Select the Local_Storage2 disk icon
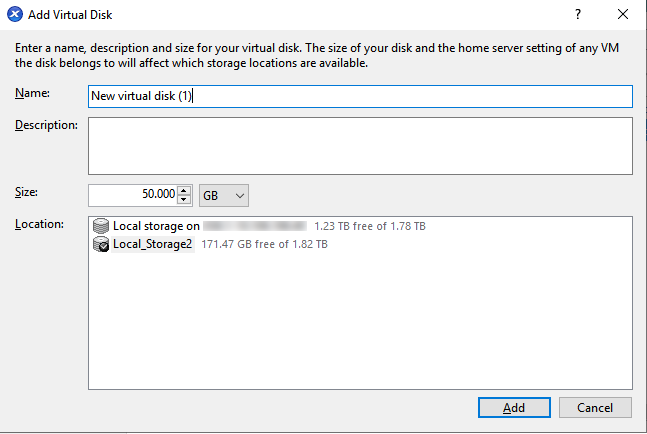647x434 pixels. pyautogui.click(x=101, y=244)
